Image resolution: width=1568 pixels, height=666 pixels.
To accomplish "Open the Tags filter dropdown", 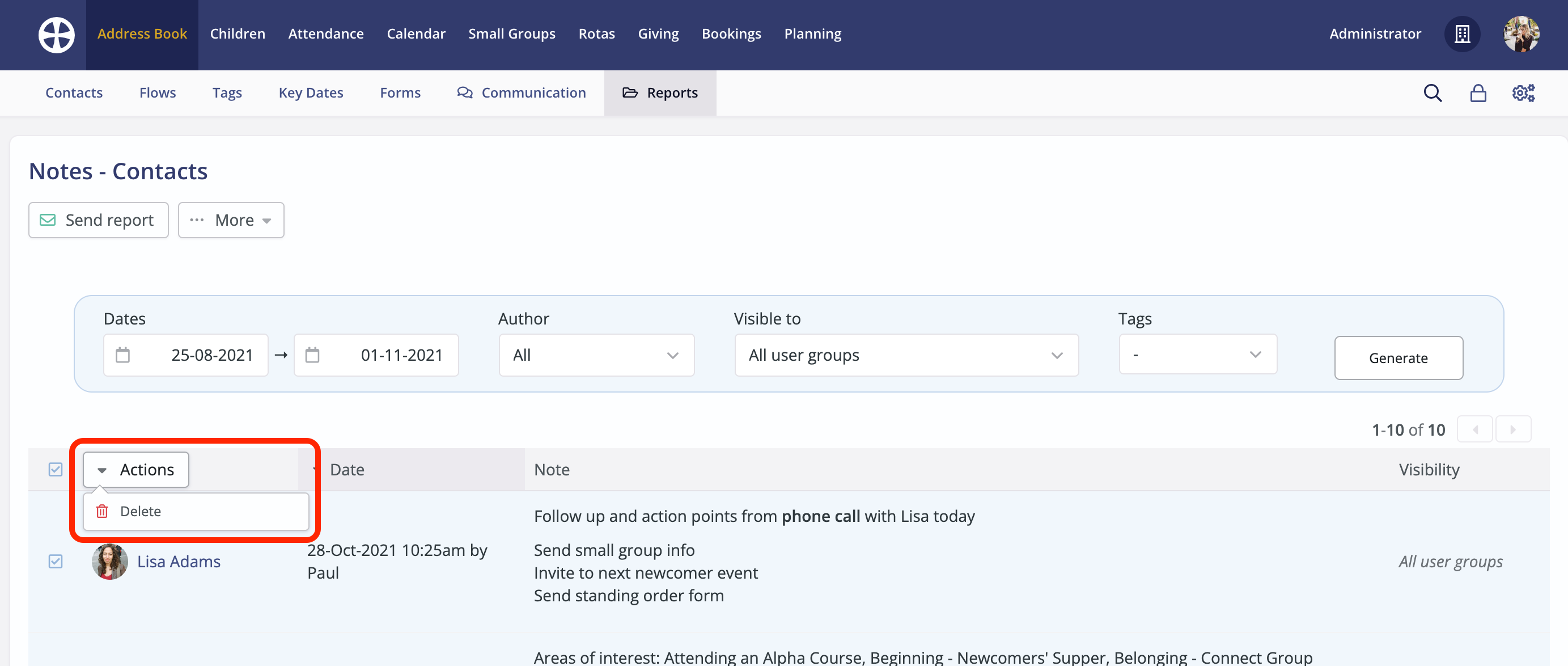I will [x=1197, y=355].
